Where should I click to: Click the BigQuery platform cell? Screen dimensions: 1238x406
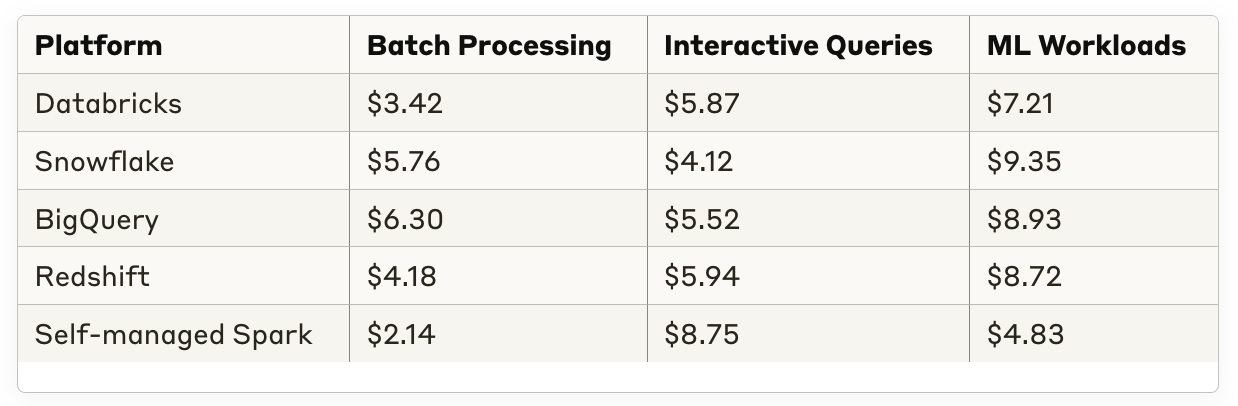point(96,219)
